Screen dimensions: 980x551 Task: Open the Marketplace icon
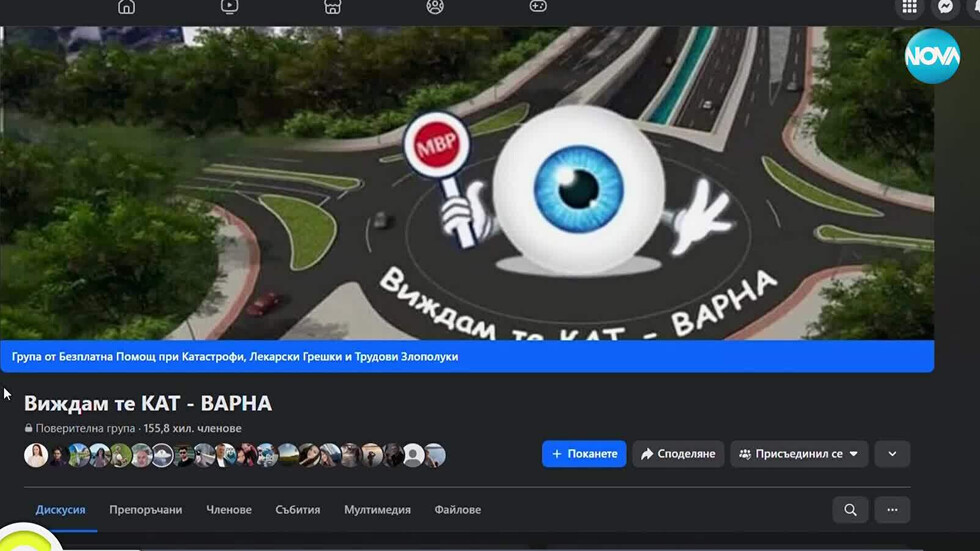pos(332,7)
